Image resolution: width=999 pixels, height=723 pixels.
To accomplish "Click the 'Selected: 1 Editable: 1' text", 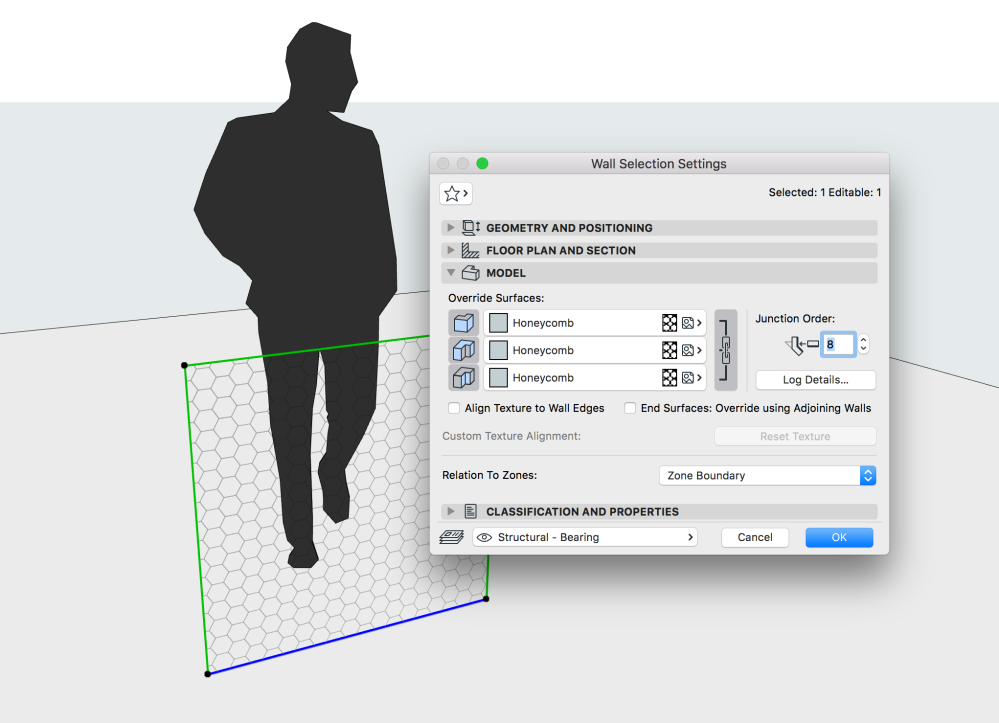I will [824, 192].
